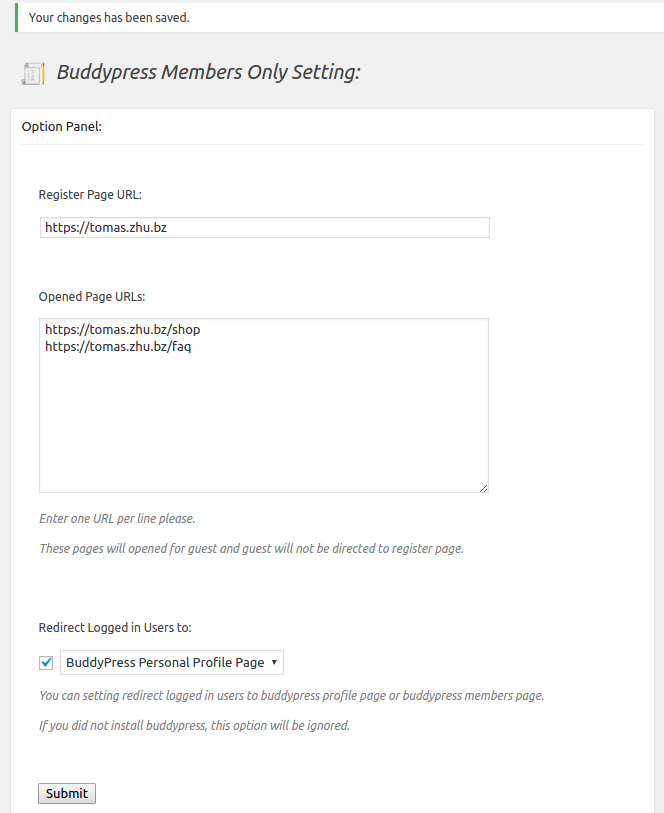The height and width of the screenshot is (813, 664).
Task: Grab the textarea resize handle corner
Action: click(483, 487)
